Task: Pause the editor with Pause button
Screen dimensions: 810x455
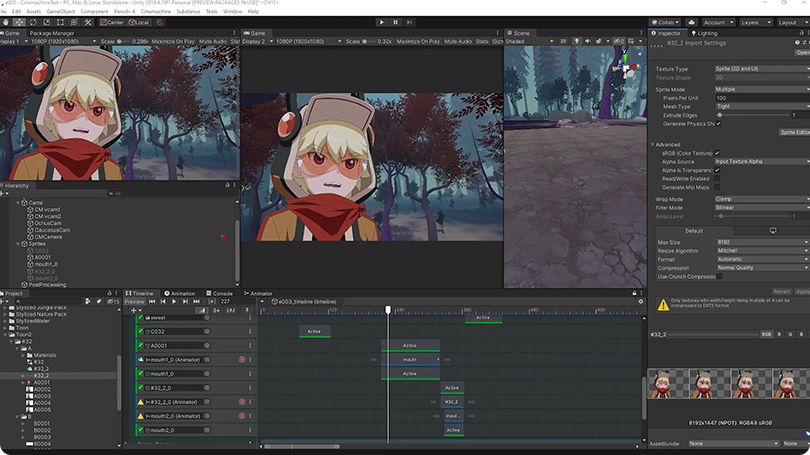Action: pyautogui.click(x=396, y=22)
